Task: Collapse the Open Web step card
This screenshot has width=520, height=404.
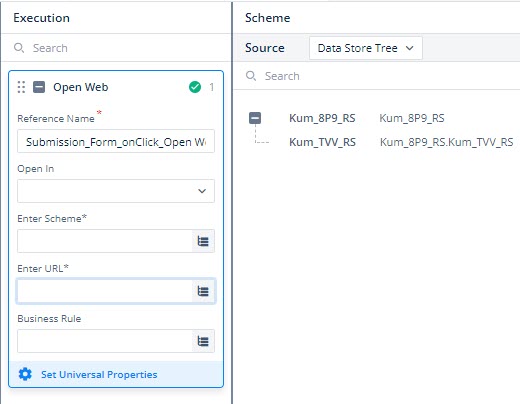Action: (39, 87)
